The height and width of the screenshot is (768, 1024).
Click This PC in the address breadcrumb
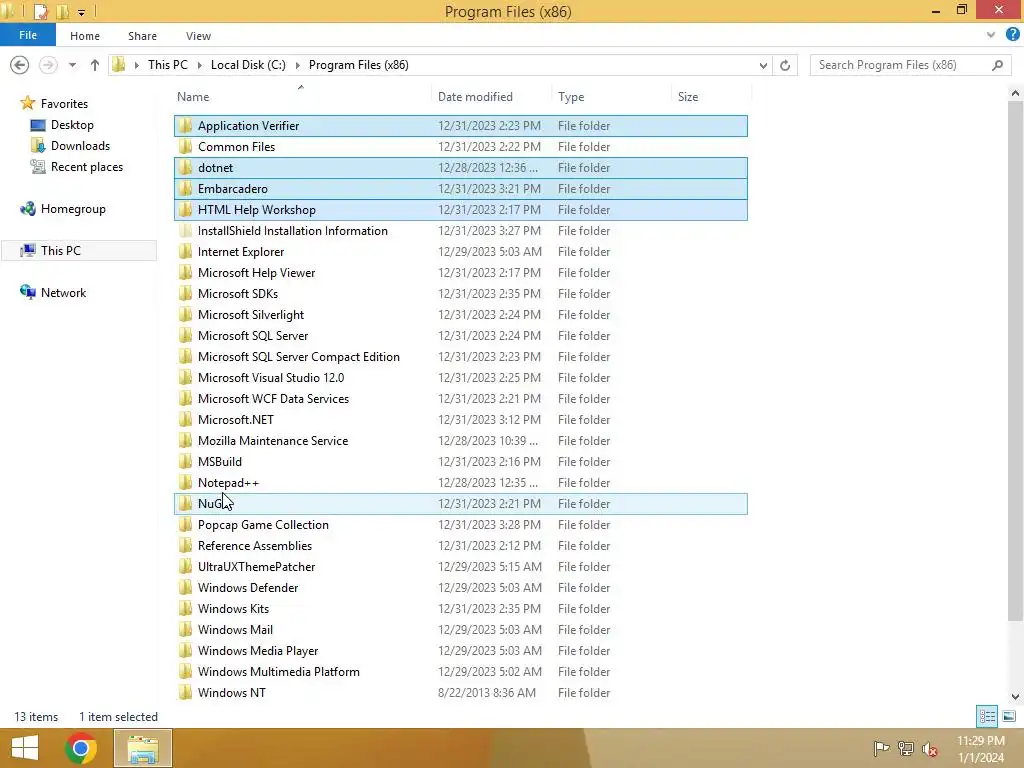(168, 65)
